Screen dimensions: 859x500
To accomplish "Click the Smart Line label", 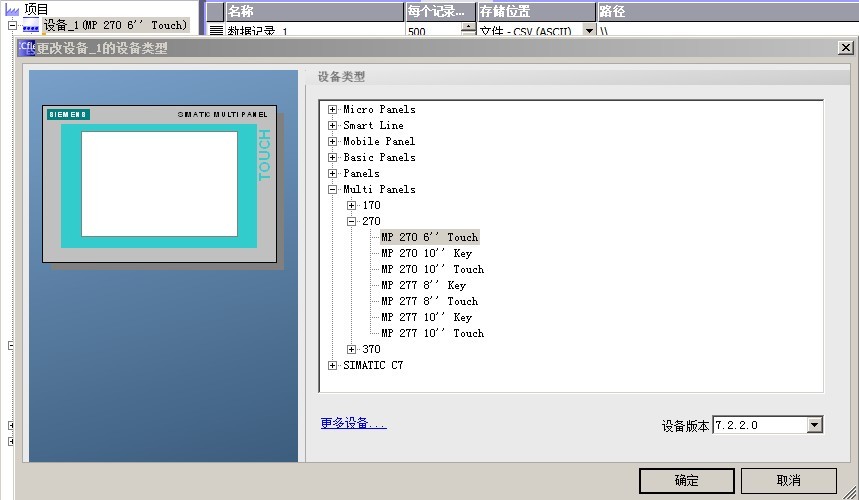I will coord(373,125).
